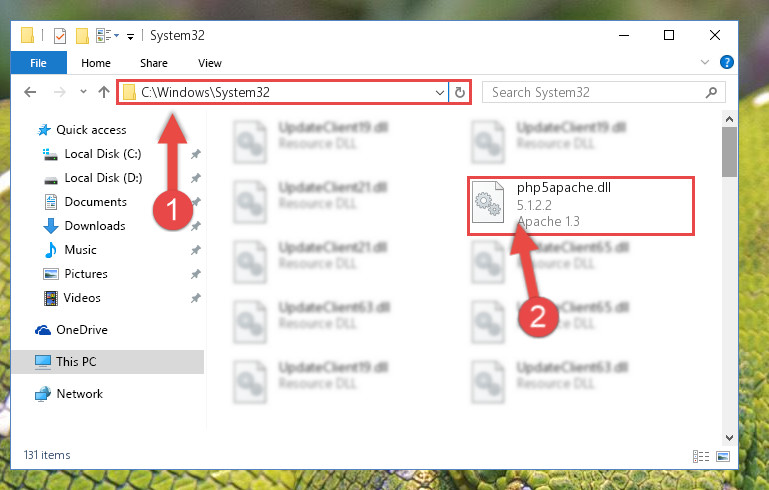Click the Up one level arrow
The image size is (769, 490).
click(103, 92)
